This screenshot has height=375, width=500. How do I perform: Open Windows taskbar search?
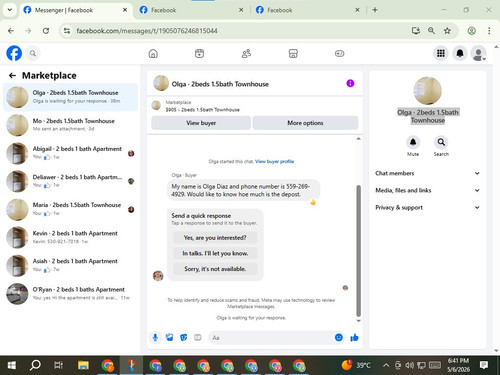(x=35, y=365)
